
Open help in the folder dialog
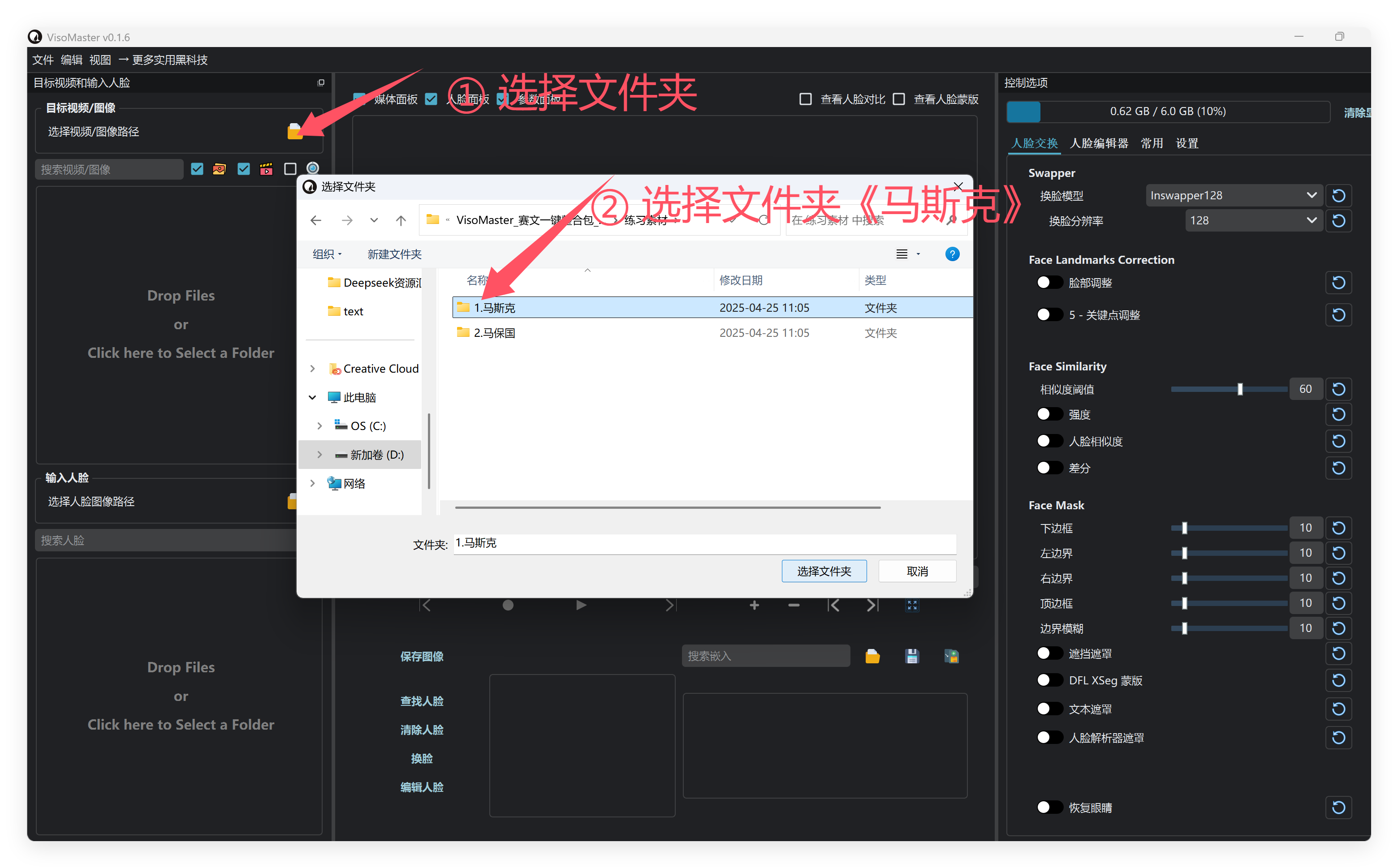coord(952,254)
